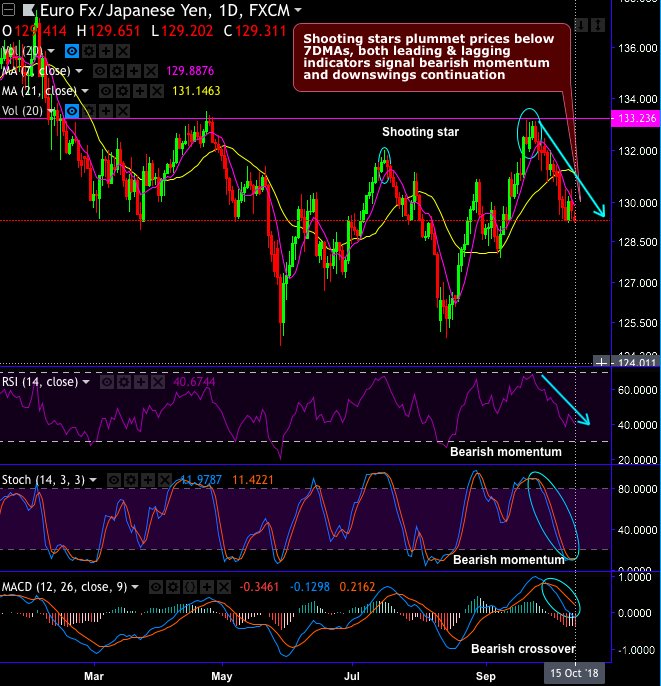The width and height of the screenshot is (661, 686).
Task: Select Bearish momentum label in Stoch pane
Action: pos(509,560)
